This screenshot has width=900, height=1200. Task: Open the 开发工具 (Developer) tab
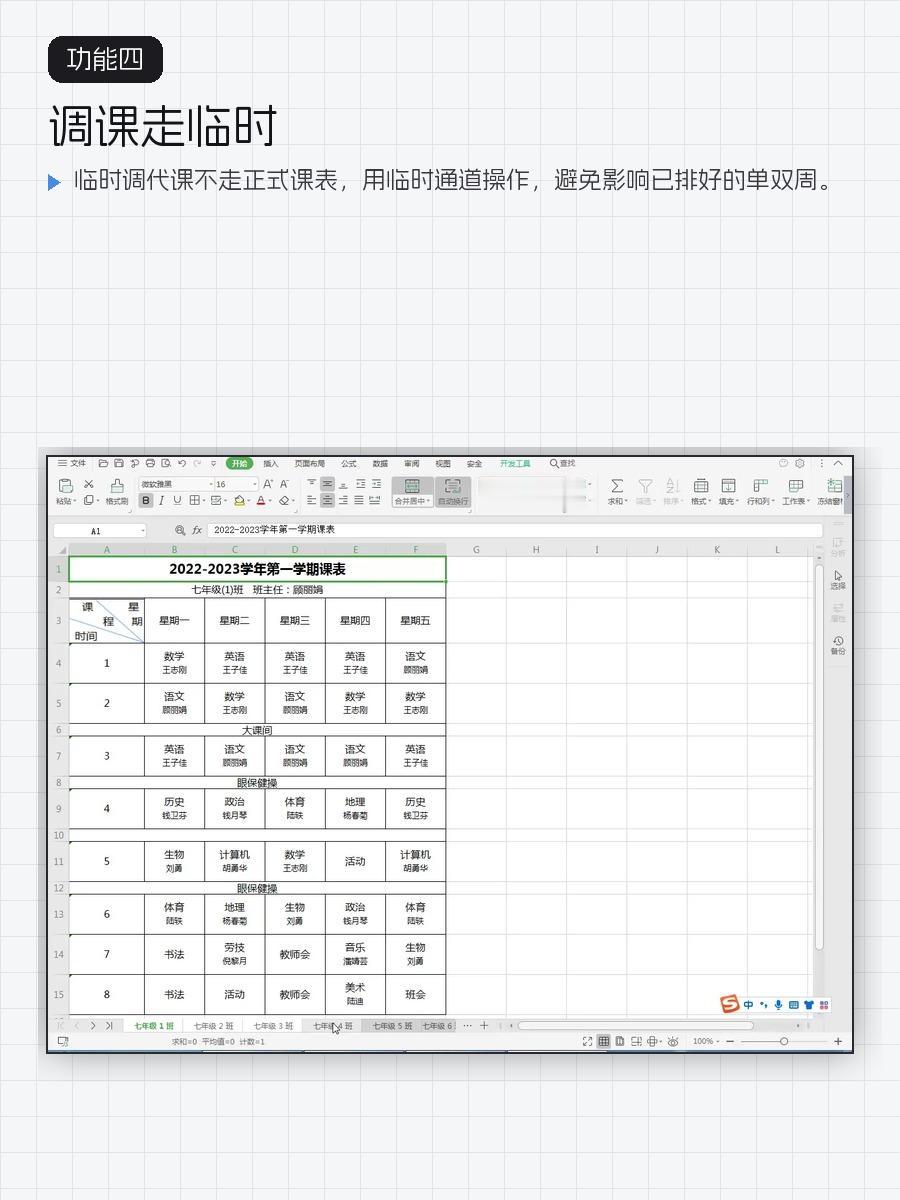coord(516,463)
